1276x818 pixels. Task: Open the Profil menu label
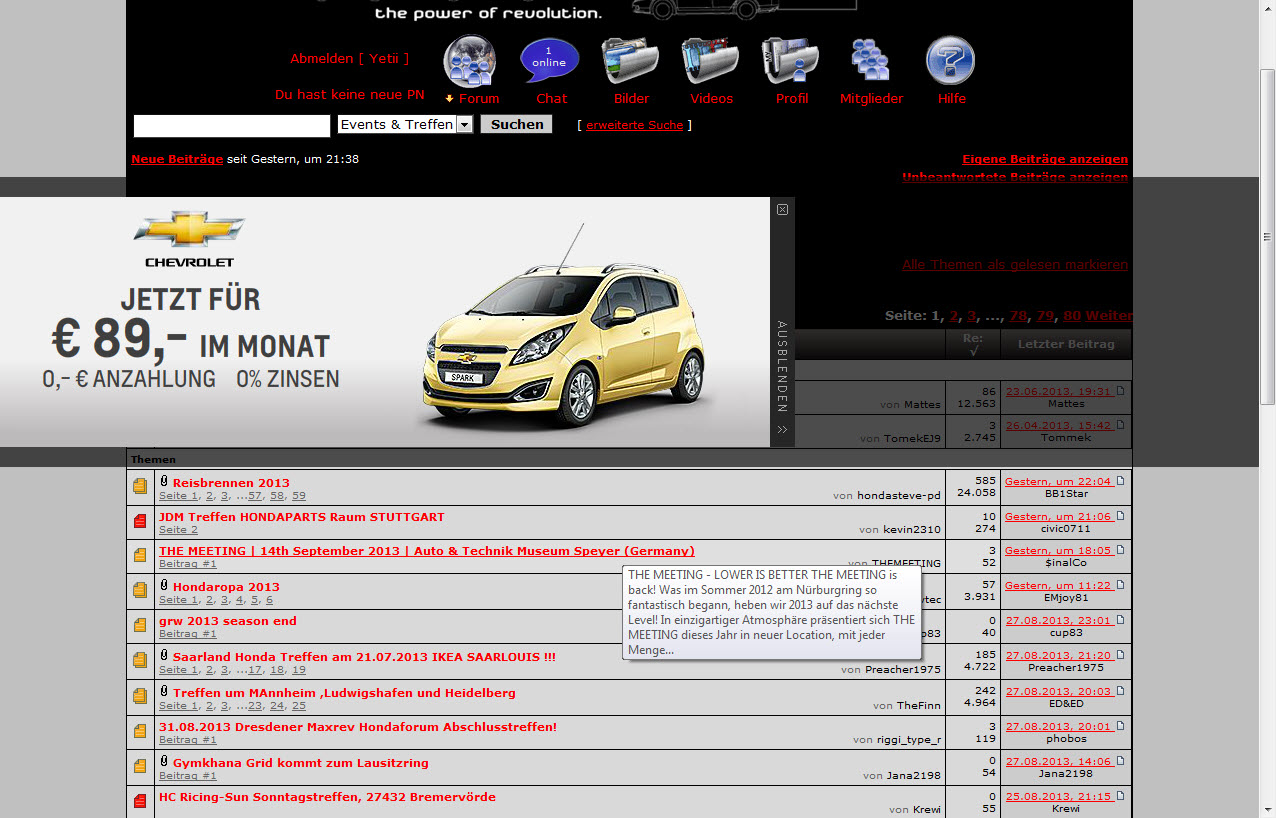coord(791,99)
